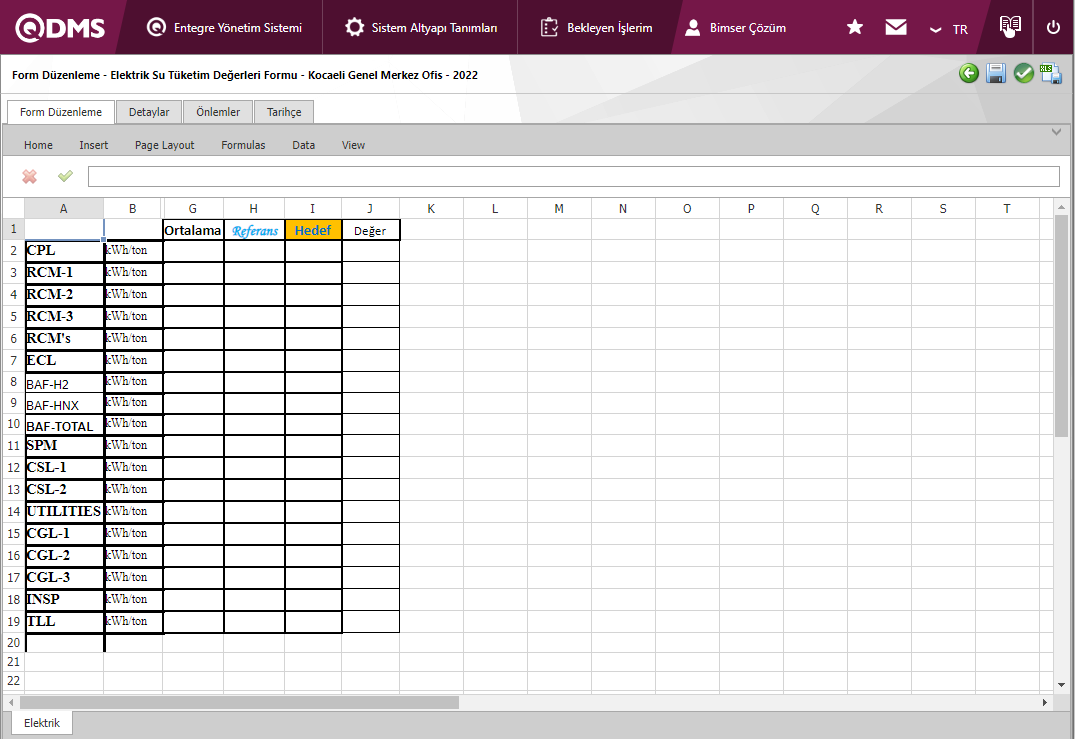Save the form with the floppy disk icon

tap(996, 73)
